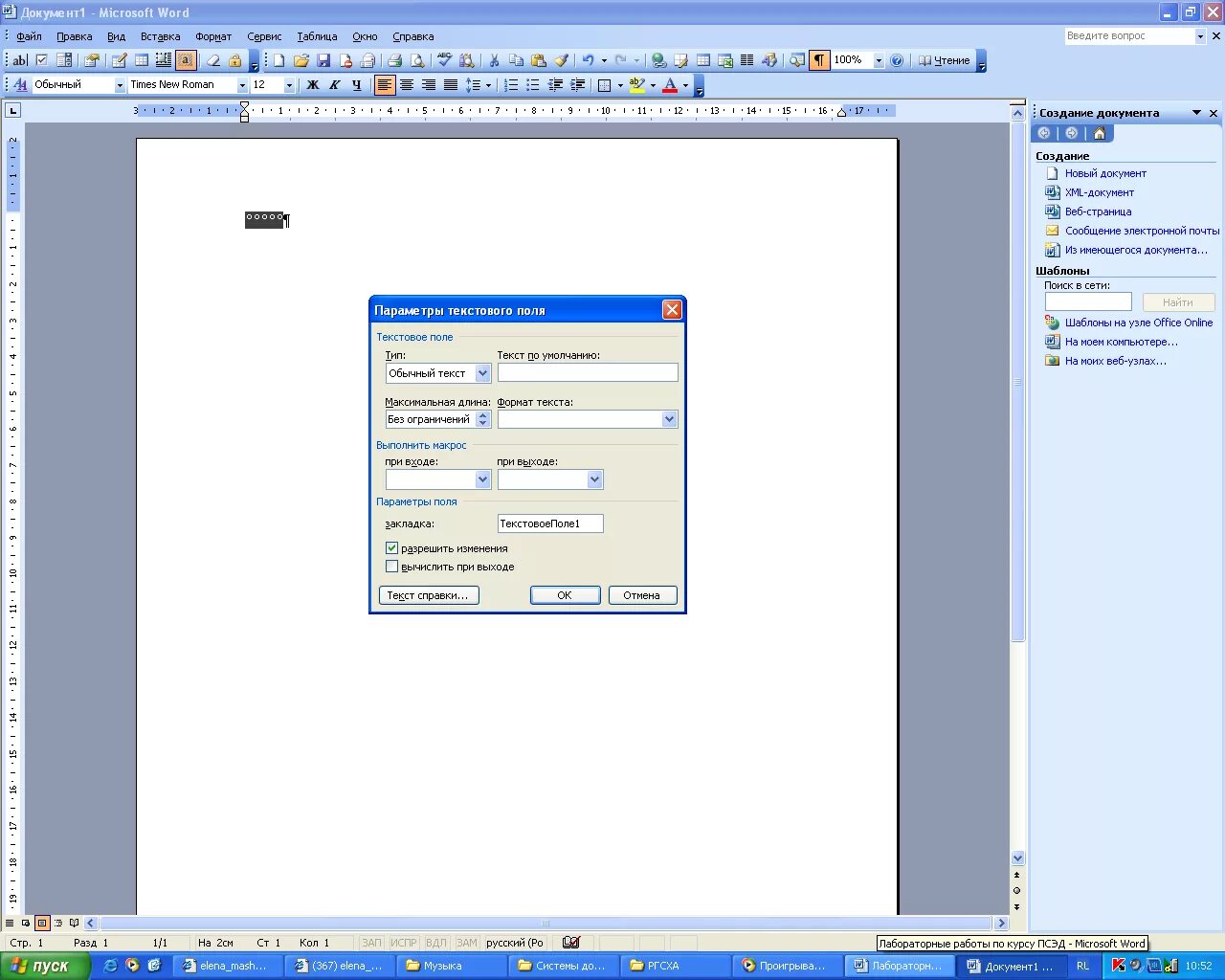Image resolution: width=1225 pixels, height=980 pixels.
Task: Open Print Preview icon
Action: 417,60
